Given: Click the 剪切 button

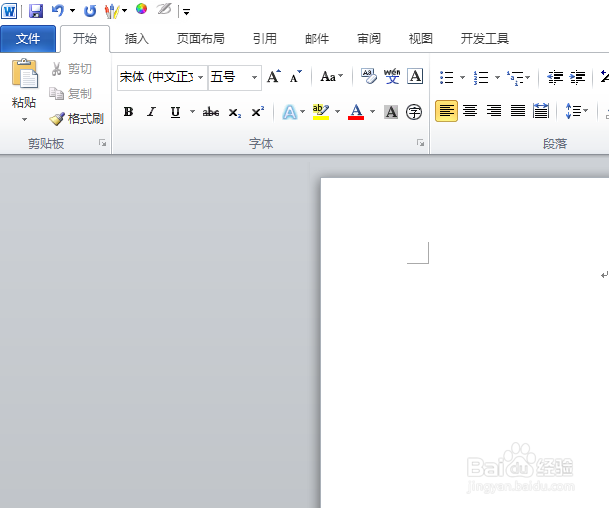Looking at the screenshot, I should [x=71, y=69].
